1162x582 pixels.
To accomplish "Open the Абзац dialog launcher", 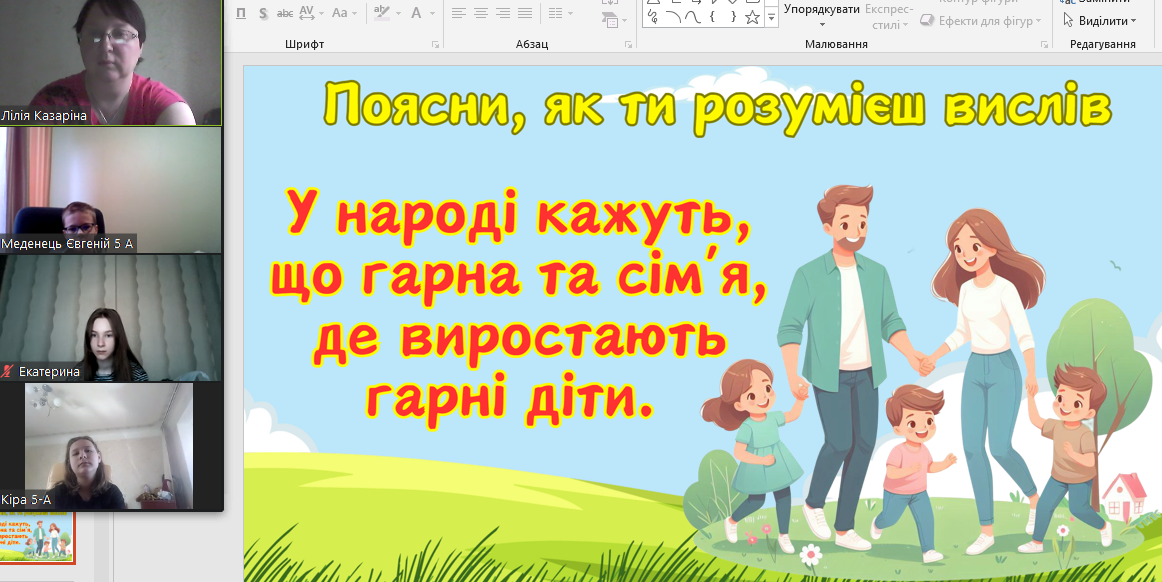I will click(627, 44).
